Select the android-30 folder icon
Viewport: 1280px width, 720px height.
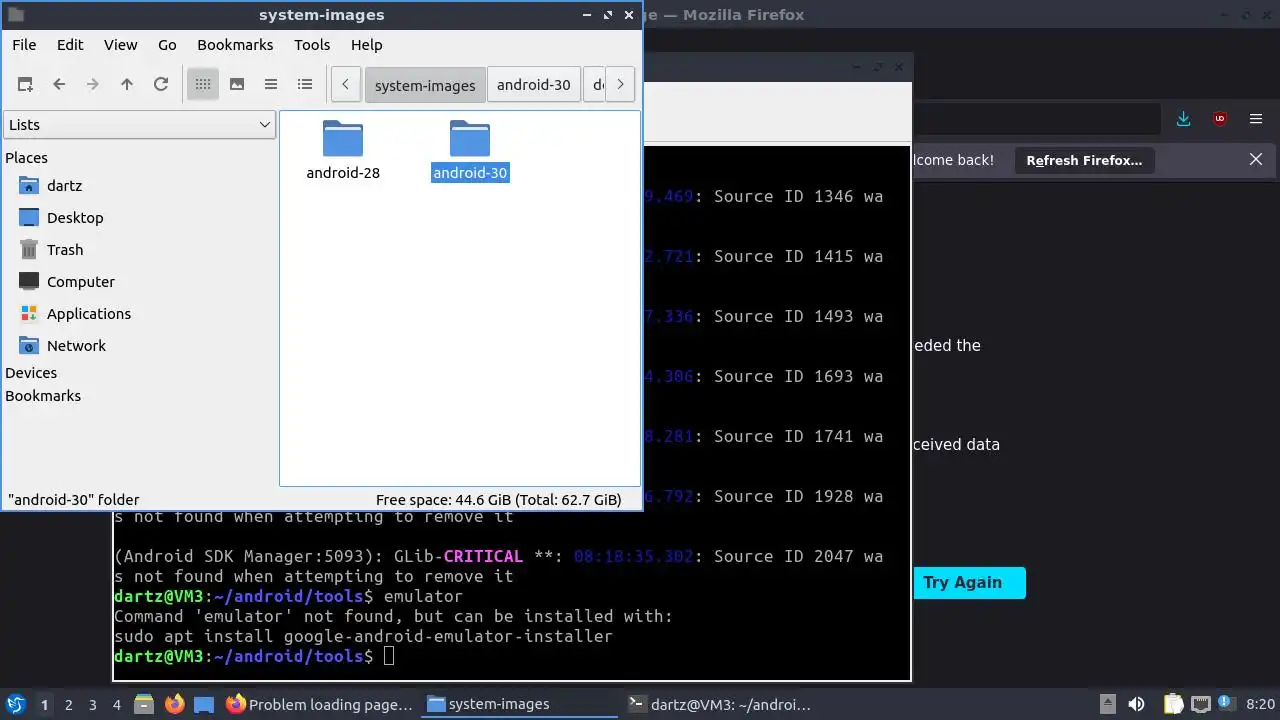point(470,138)
